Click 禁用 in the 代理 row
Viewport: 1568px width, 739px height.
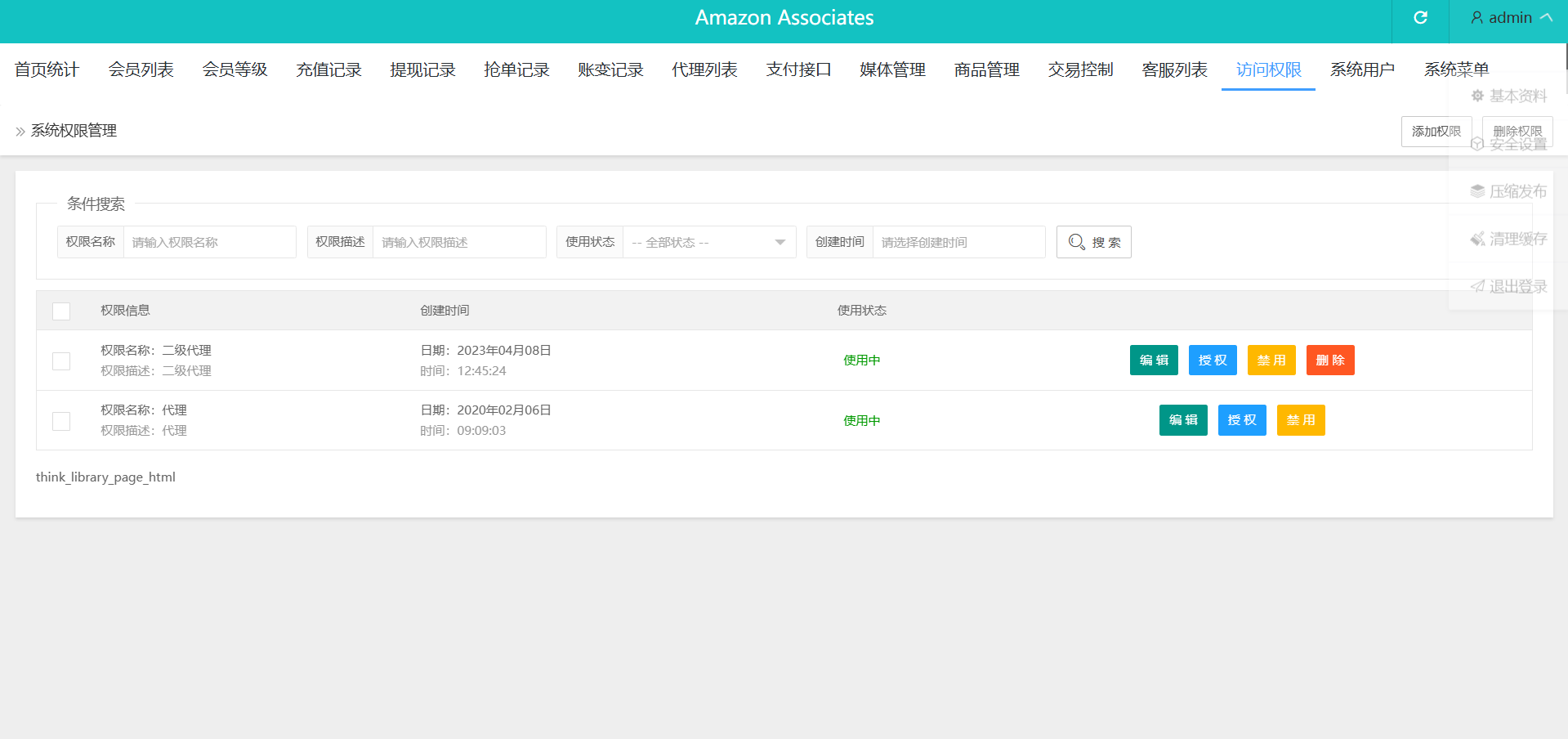click(1301, 420)
